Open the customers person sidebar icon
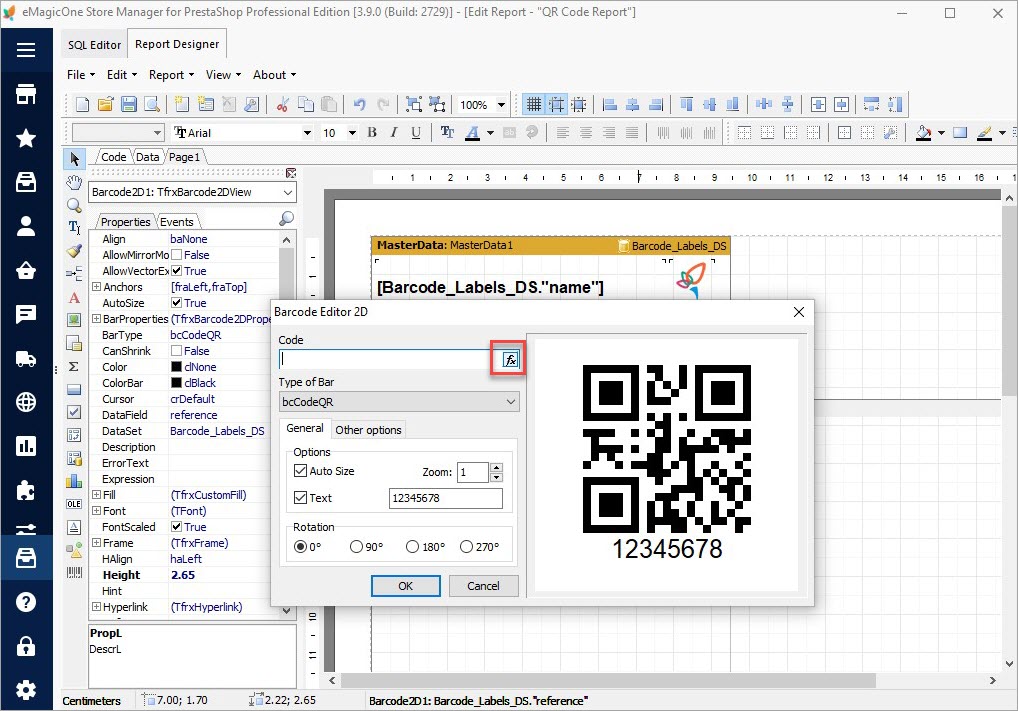This screenshot has height=711, width=1018. (x=26, y=226)
